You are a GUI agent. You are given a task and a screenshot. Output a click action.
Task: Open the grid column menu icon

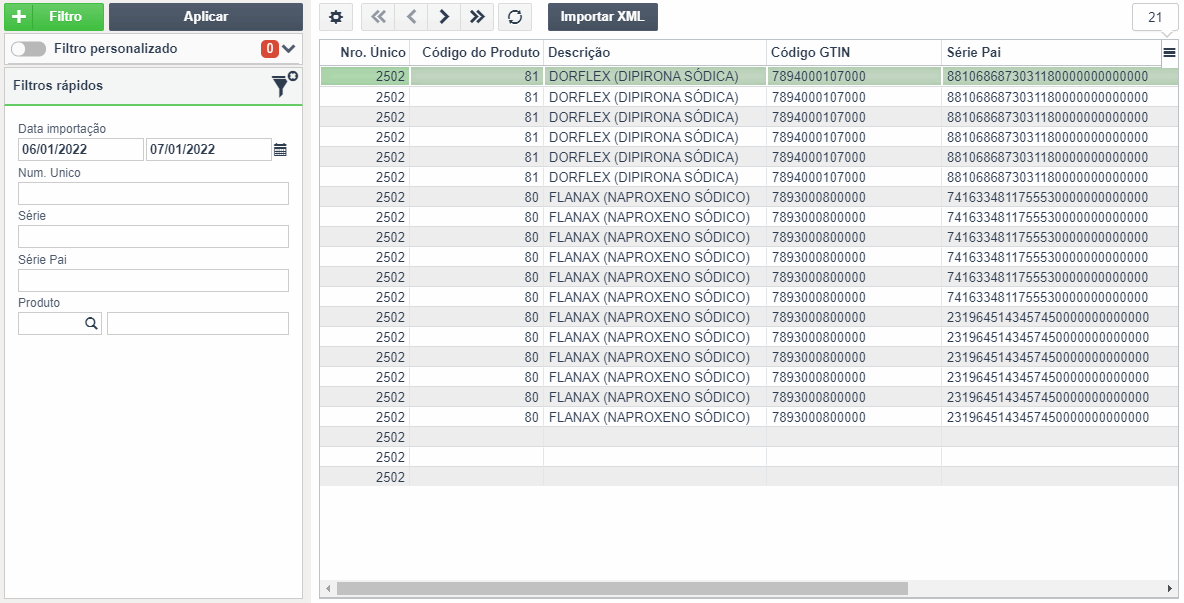1169,52
